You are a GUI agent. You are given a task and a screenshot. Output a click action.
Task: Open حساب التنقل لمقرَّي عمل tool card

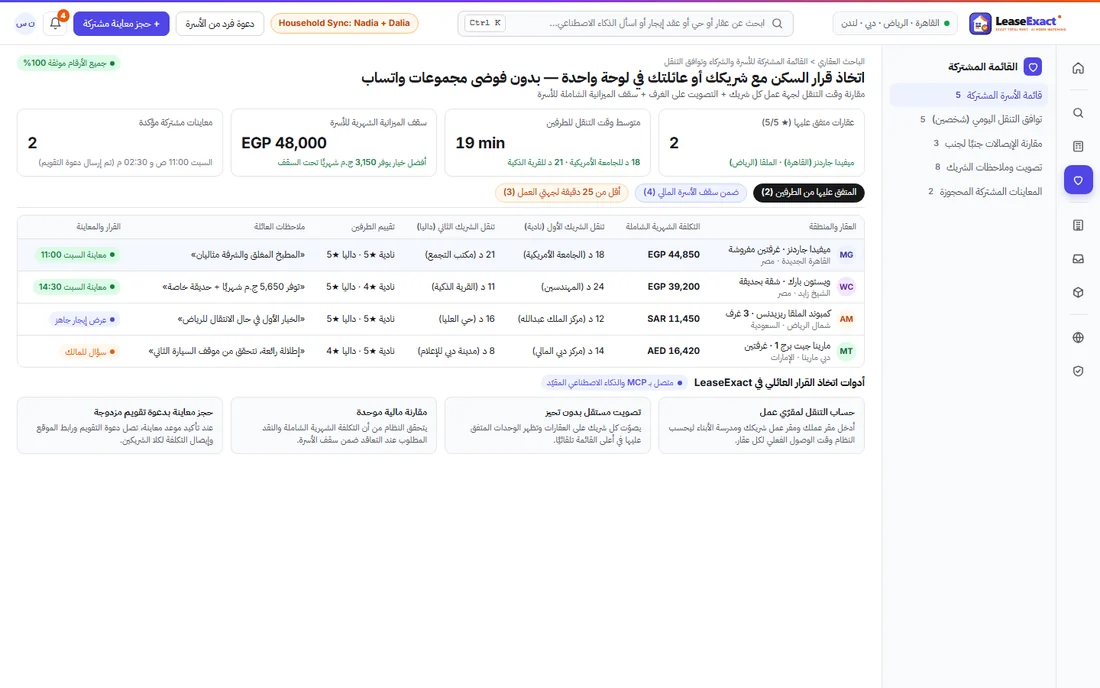(762, 426)
